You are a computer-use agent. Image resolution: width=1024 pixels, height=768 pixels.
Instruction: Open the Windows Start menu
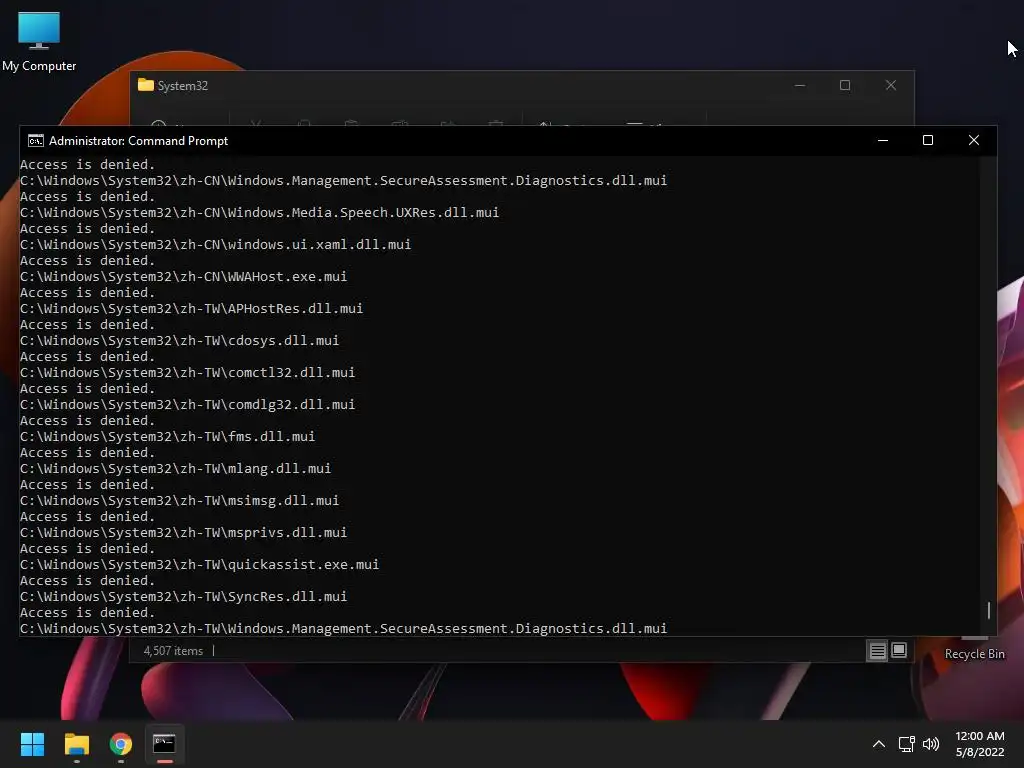[32, 744]
